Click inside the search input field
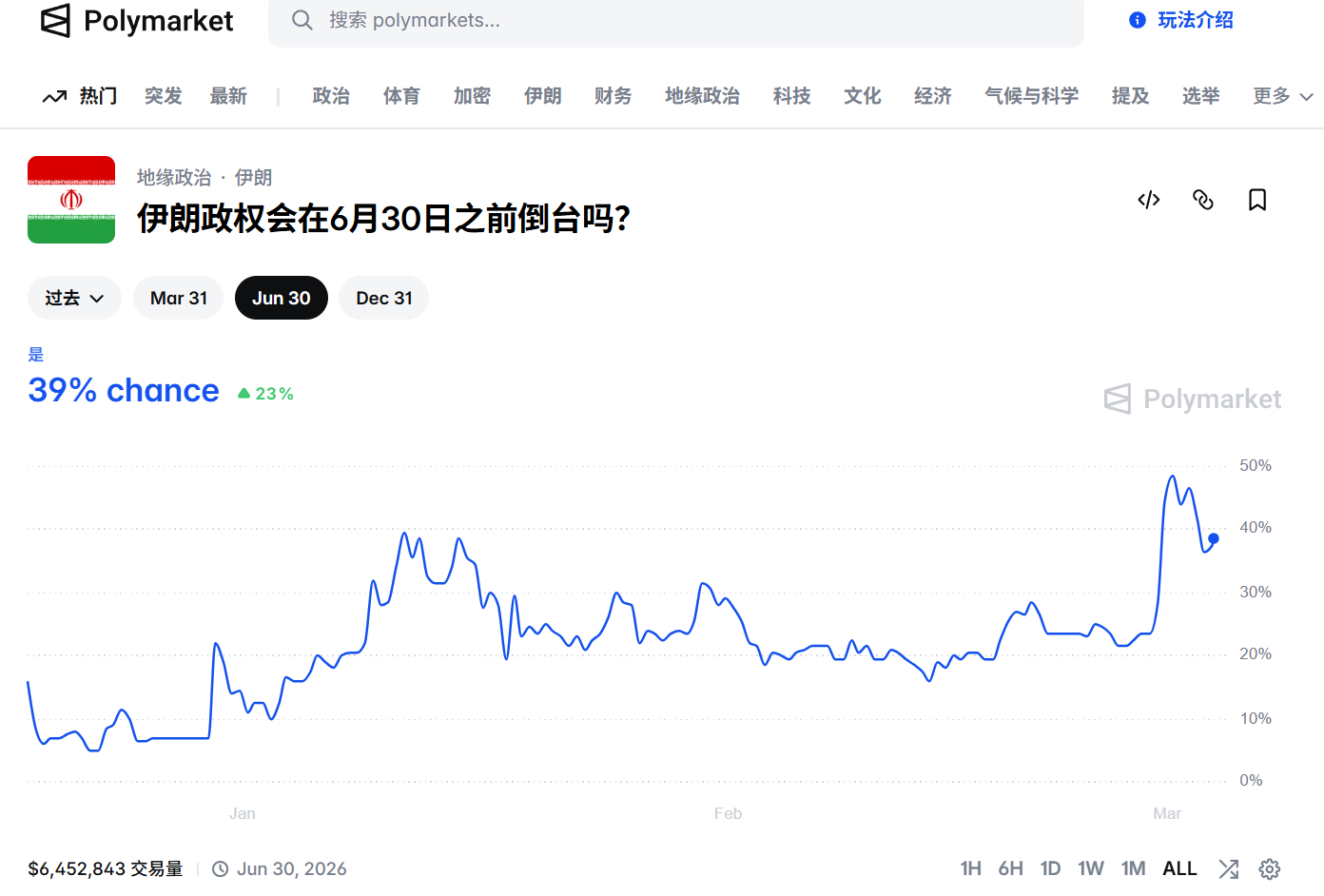 click(666, 20)
